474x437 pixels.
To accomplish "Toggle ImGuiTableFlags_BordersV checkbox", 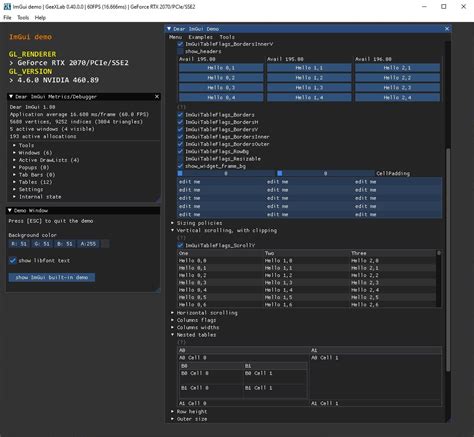I will click(180, 129).
